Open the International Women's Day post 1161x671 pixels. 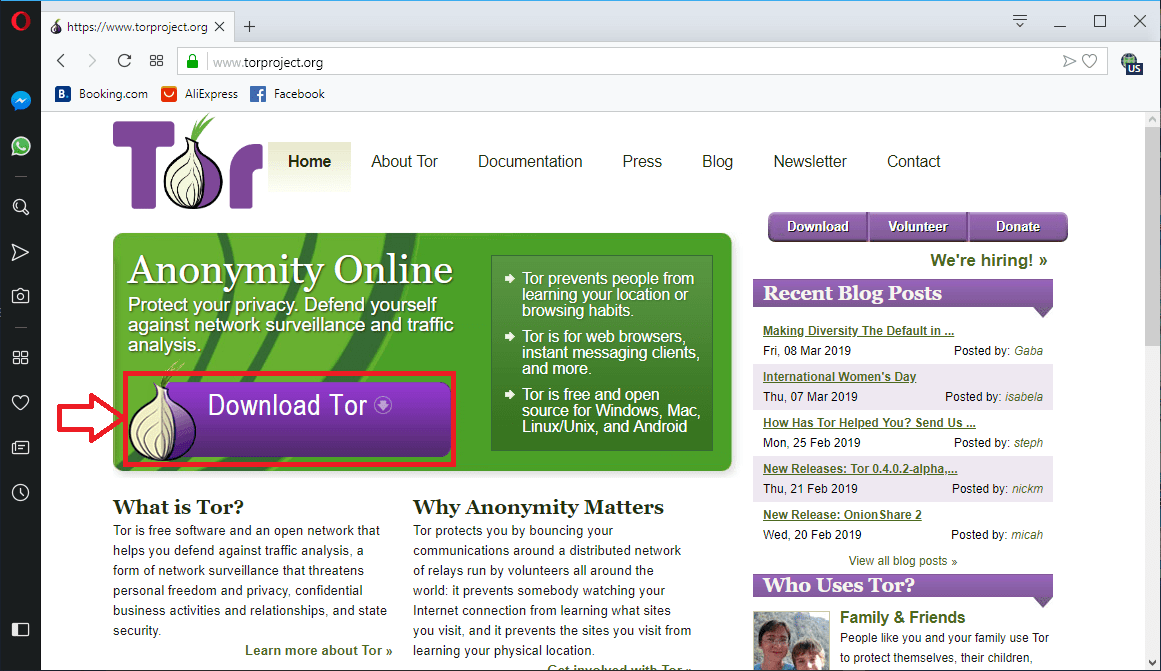pyautogui.click(x=839, y=377)
